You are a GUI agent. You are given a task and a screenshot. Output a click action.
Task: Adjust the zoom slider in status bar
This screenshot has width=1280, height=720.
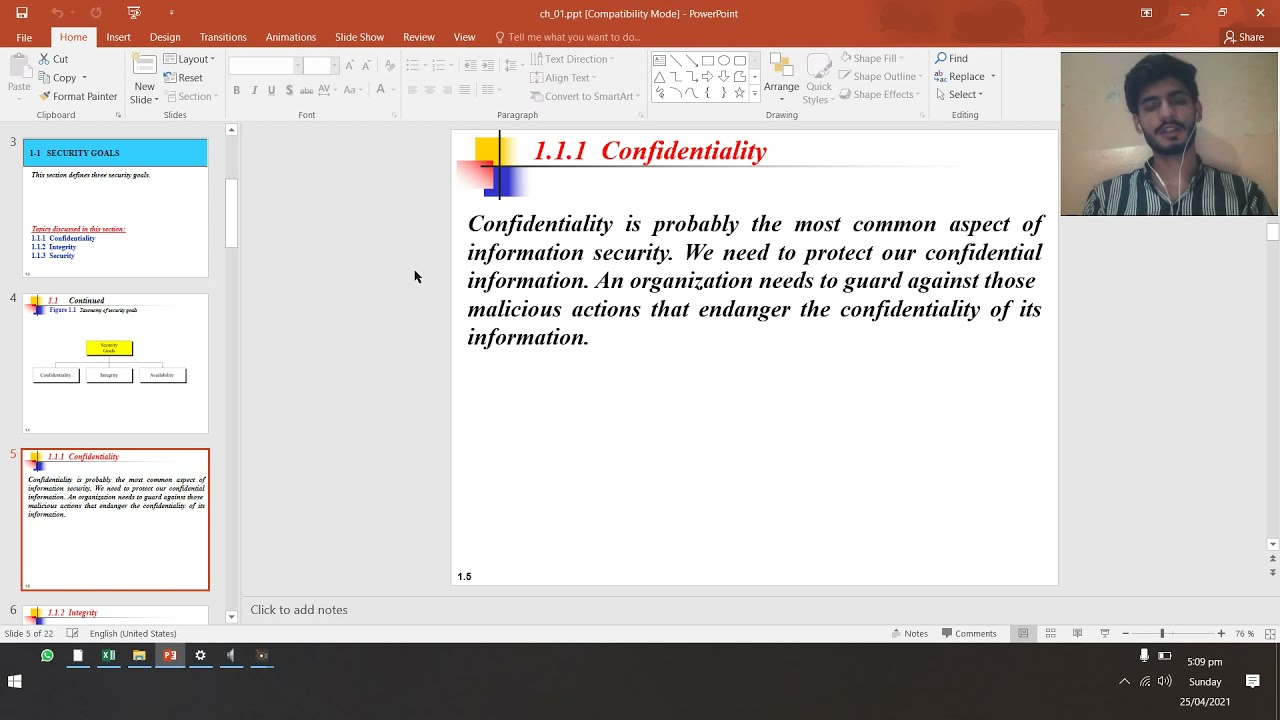click(x=1162, y=633)
